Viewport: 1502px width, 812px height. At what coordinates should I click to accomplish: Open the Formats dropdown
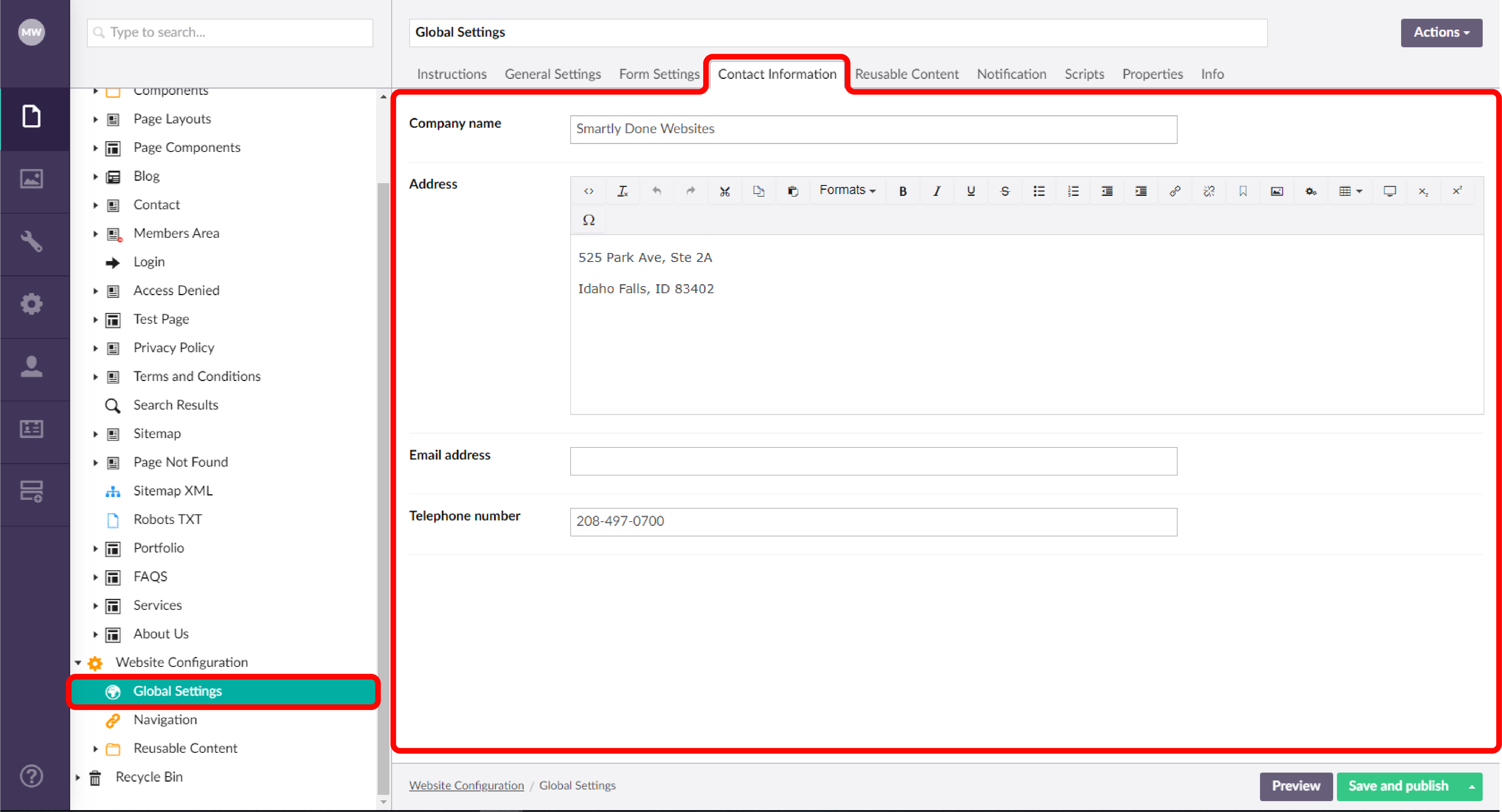pos(847,190)
